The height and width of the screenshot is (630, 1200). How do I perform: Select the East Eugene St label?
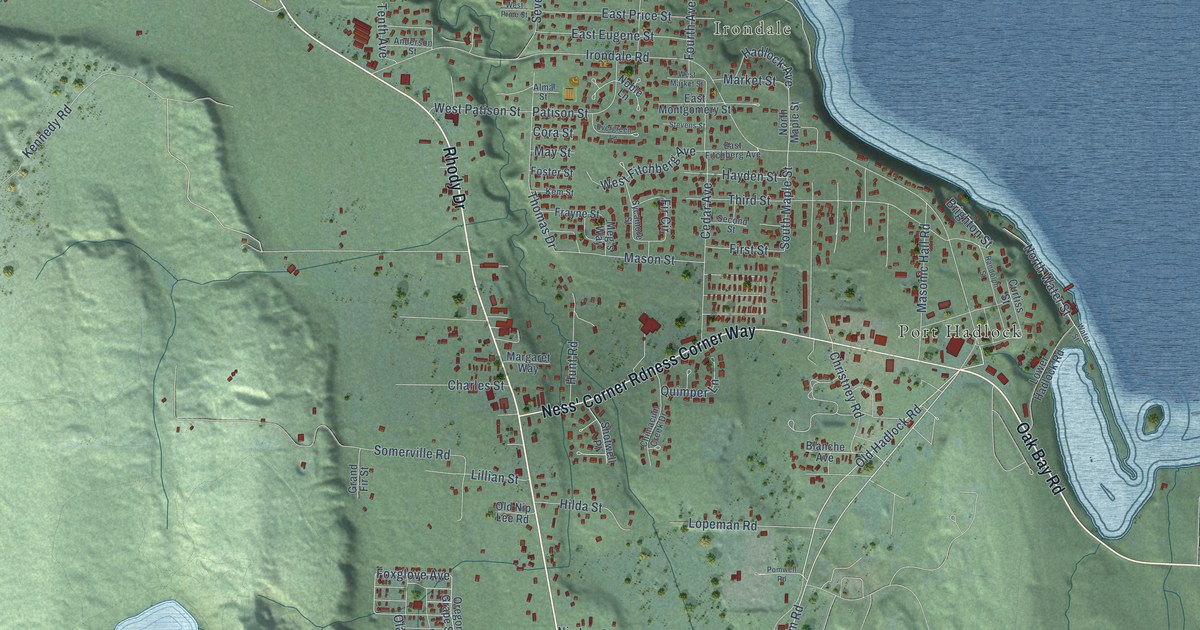tap(612, 35)
